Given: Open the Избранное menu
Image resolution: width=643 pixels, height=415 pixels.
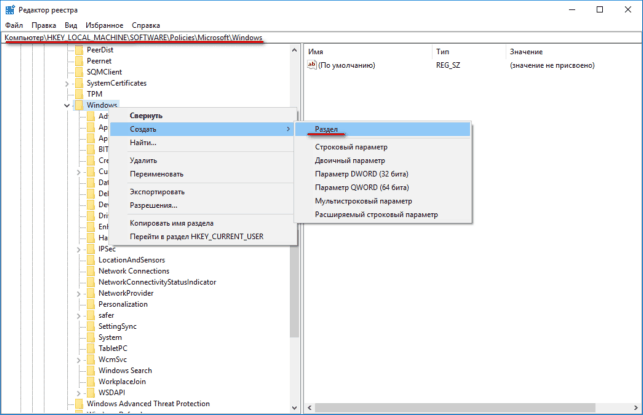Looking at the screenshot, I should point(104,25).
